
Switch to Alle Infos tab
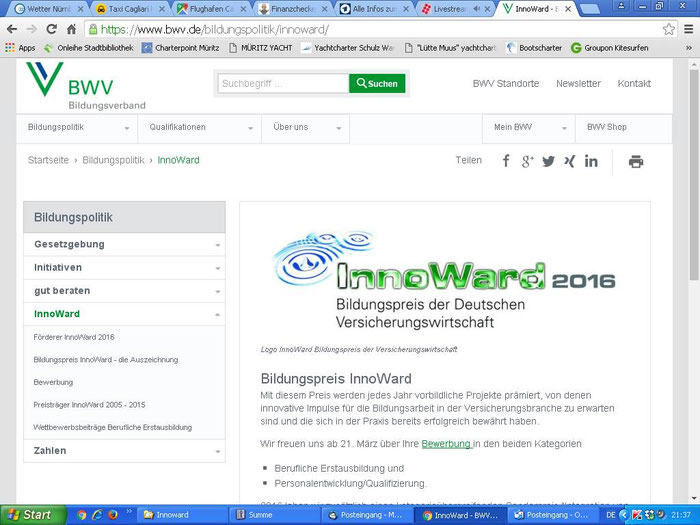[x=374, y=8]
